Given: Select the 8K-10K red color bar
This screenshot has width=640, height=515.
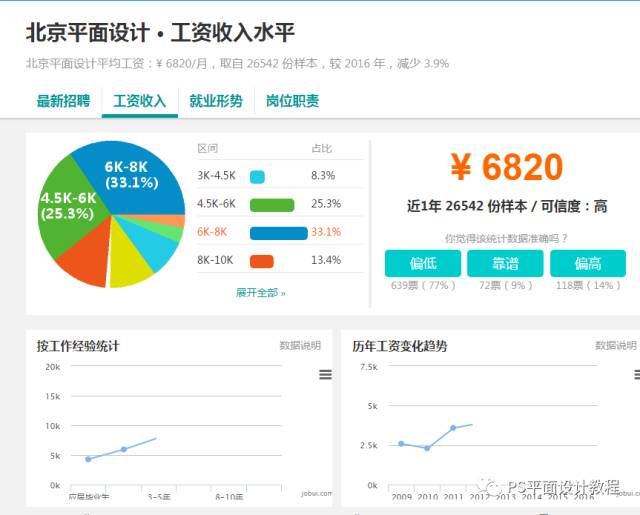Looking at the screenshot, I should (262, 261).
